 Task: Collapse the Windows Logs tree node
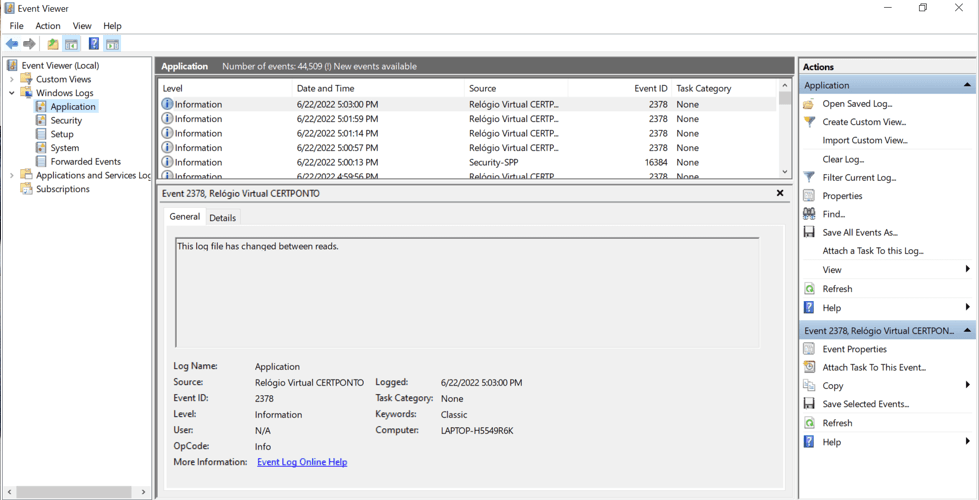(12, 93)
